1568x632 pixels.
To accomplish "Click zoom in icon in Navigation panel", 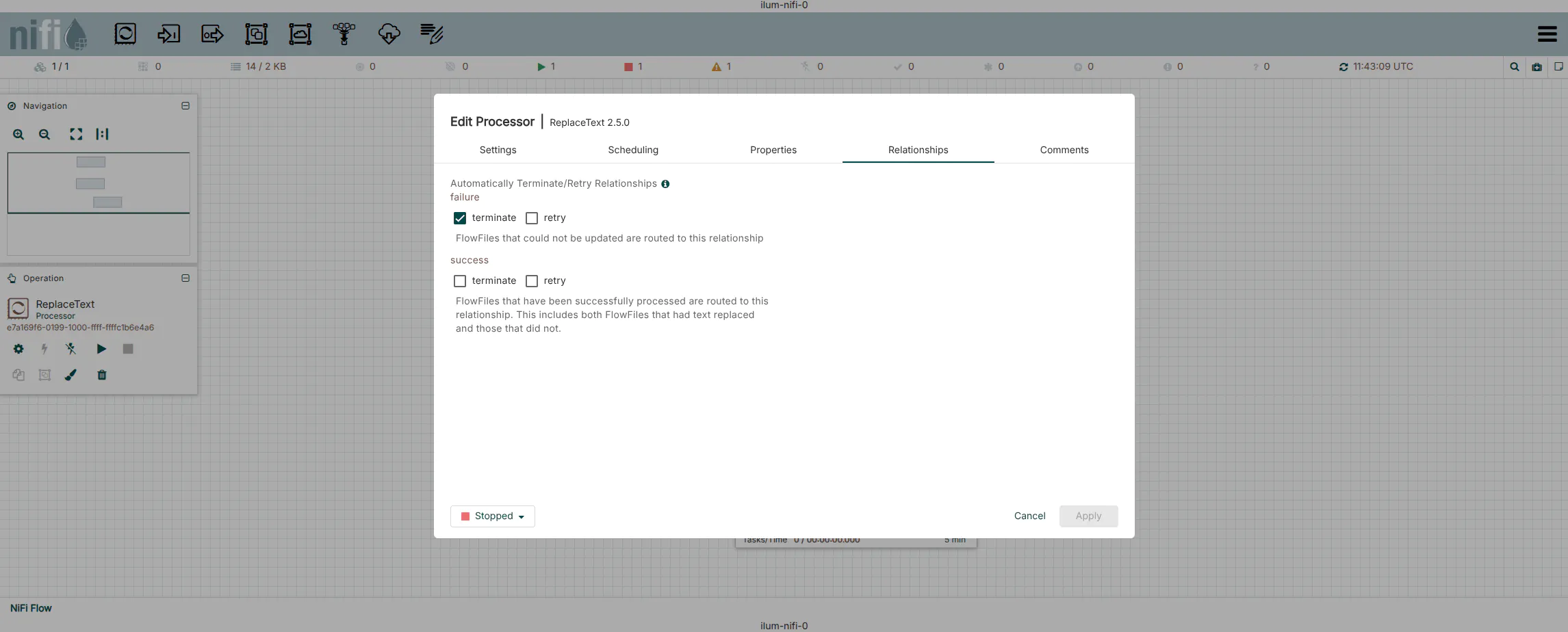I will [18, 135].
